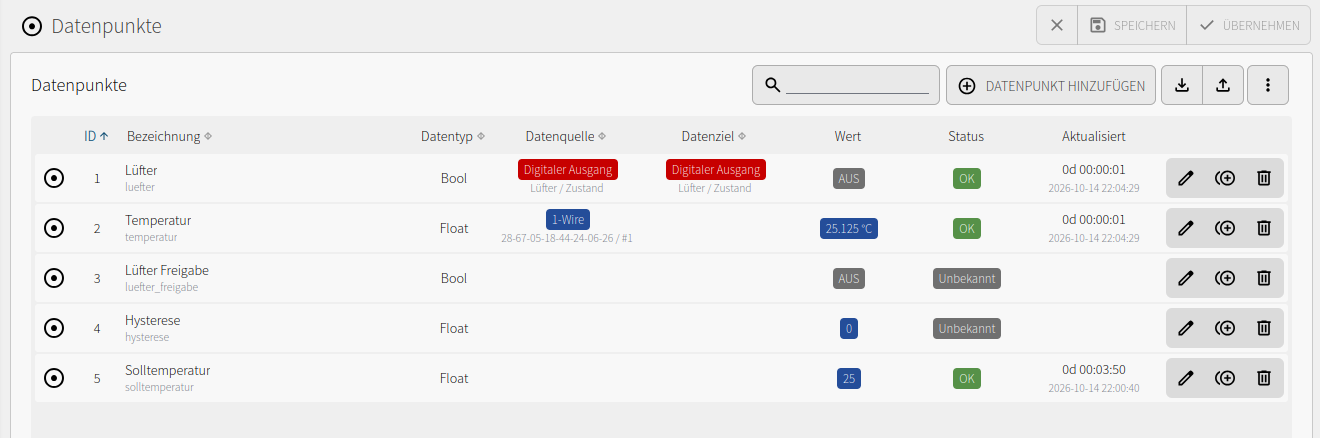Delete the Lüfter Freigabe datapoint
This screenshot has width=1320, height=438.
pyautogui.click(x=1264, y=278)
